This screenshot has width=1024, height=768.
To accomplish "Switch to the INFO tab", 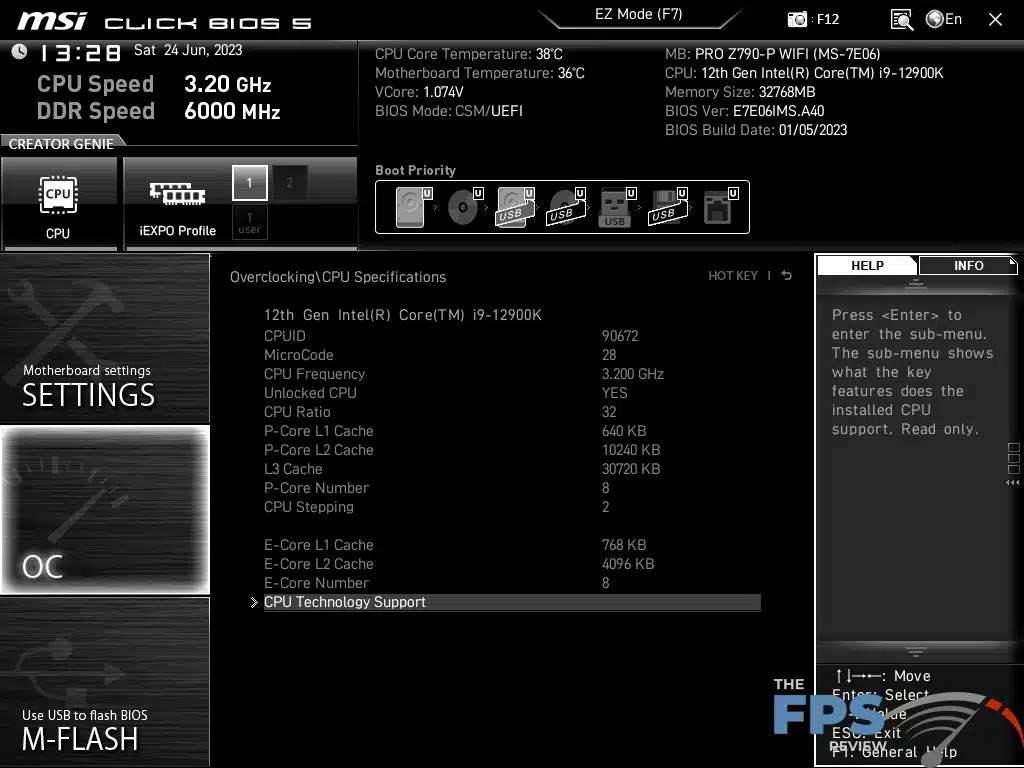I will click(x=968, y=265).
